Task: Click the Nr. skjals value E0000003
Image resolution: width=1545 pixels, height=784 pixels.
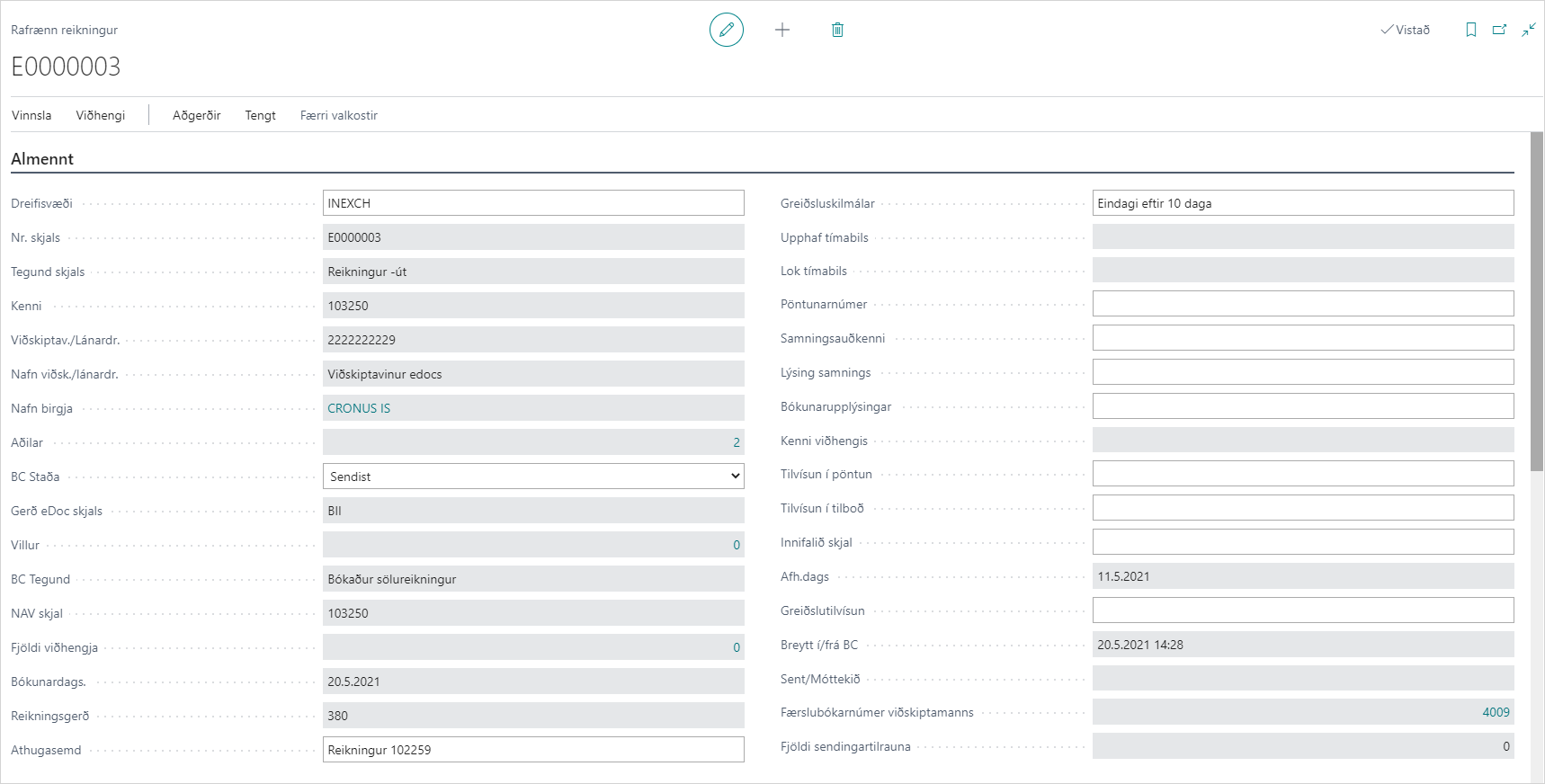Action: pos(533,237)
